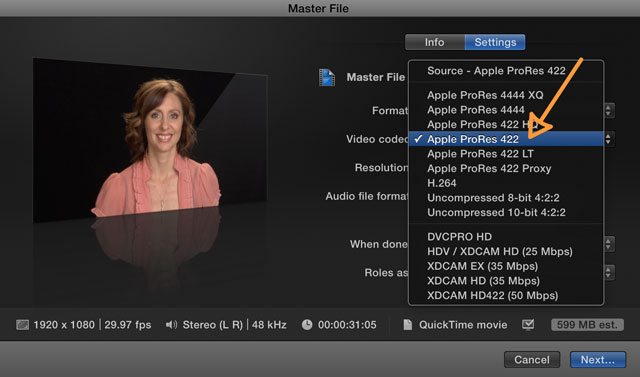Click the Next... button

(x=598, y=359)
